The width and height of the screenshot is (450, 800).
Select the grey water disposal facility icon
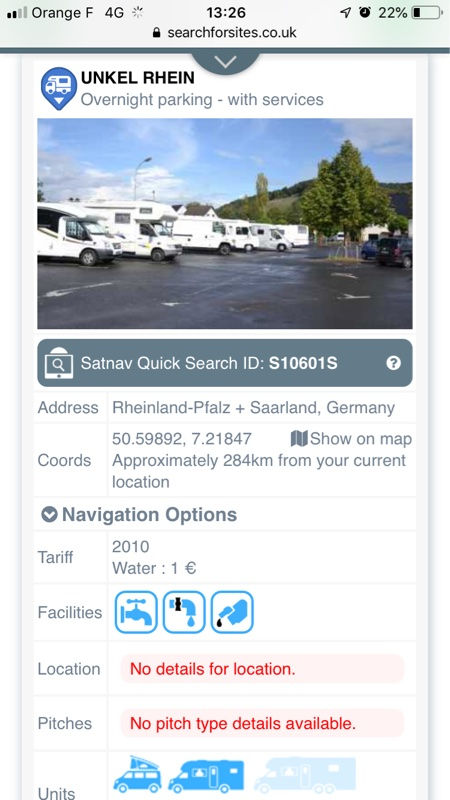184,612
